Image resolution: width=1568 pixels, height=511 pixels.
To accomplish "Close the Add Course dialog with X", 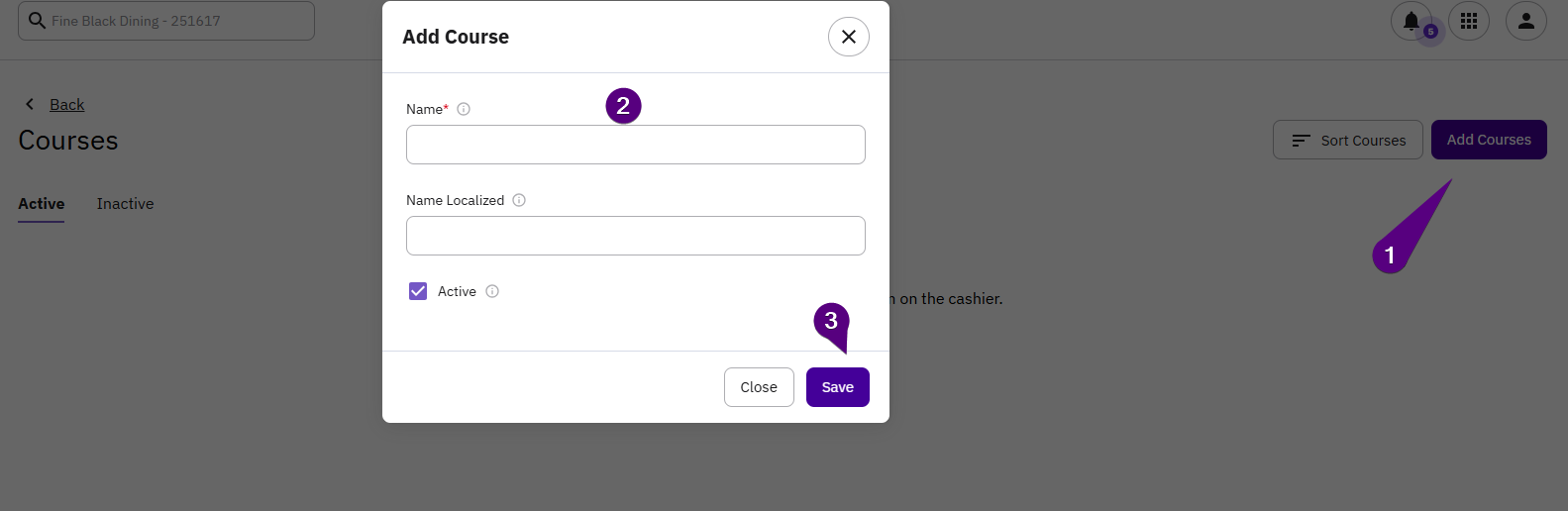I will pyautogui.click(x=849, y=37).
